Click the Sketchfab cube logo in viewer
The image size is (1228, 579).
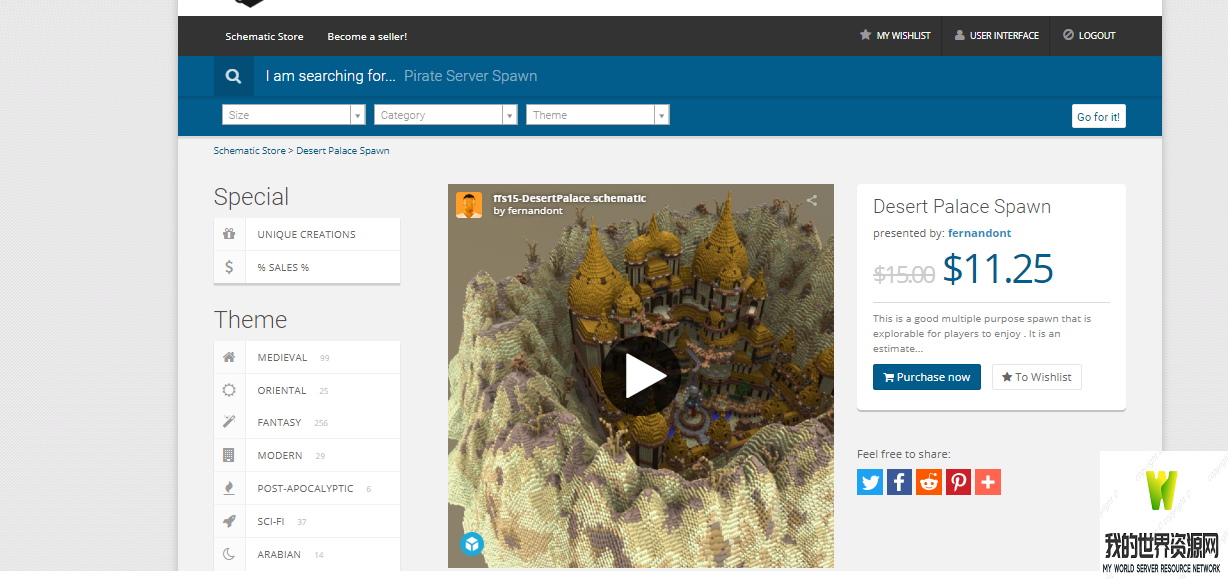pyautogui.click(x=471, y=544)
